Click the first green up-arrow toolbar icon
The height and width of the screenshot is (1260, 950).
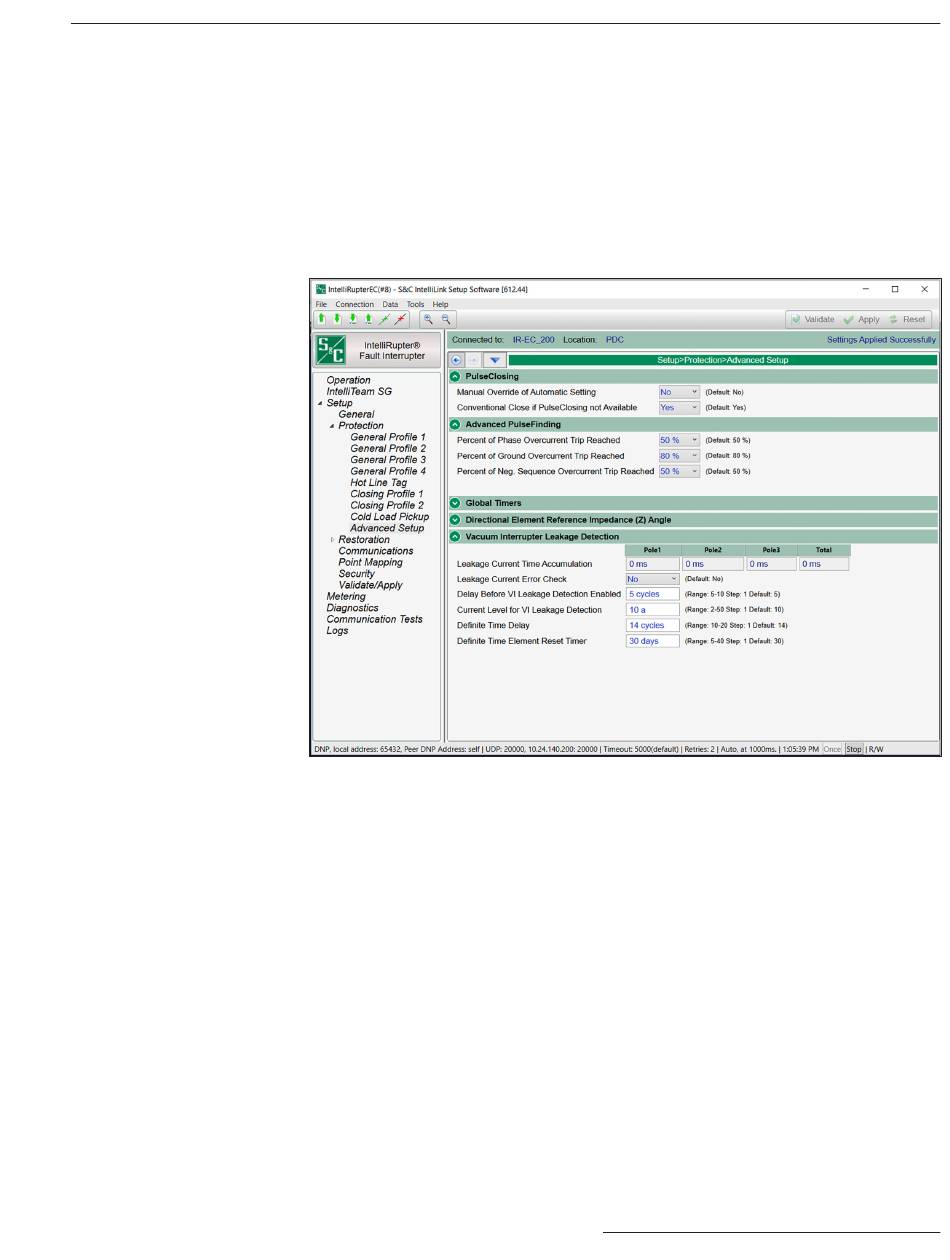[x=322, y=319]
